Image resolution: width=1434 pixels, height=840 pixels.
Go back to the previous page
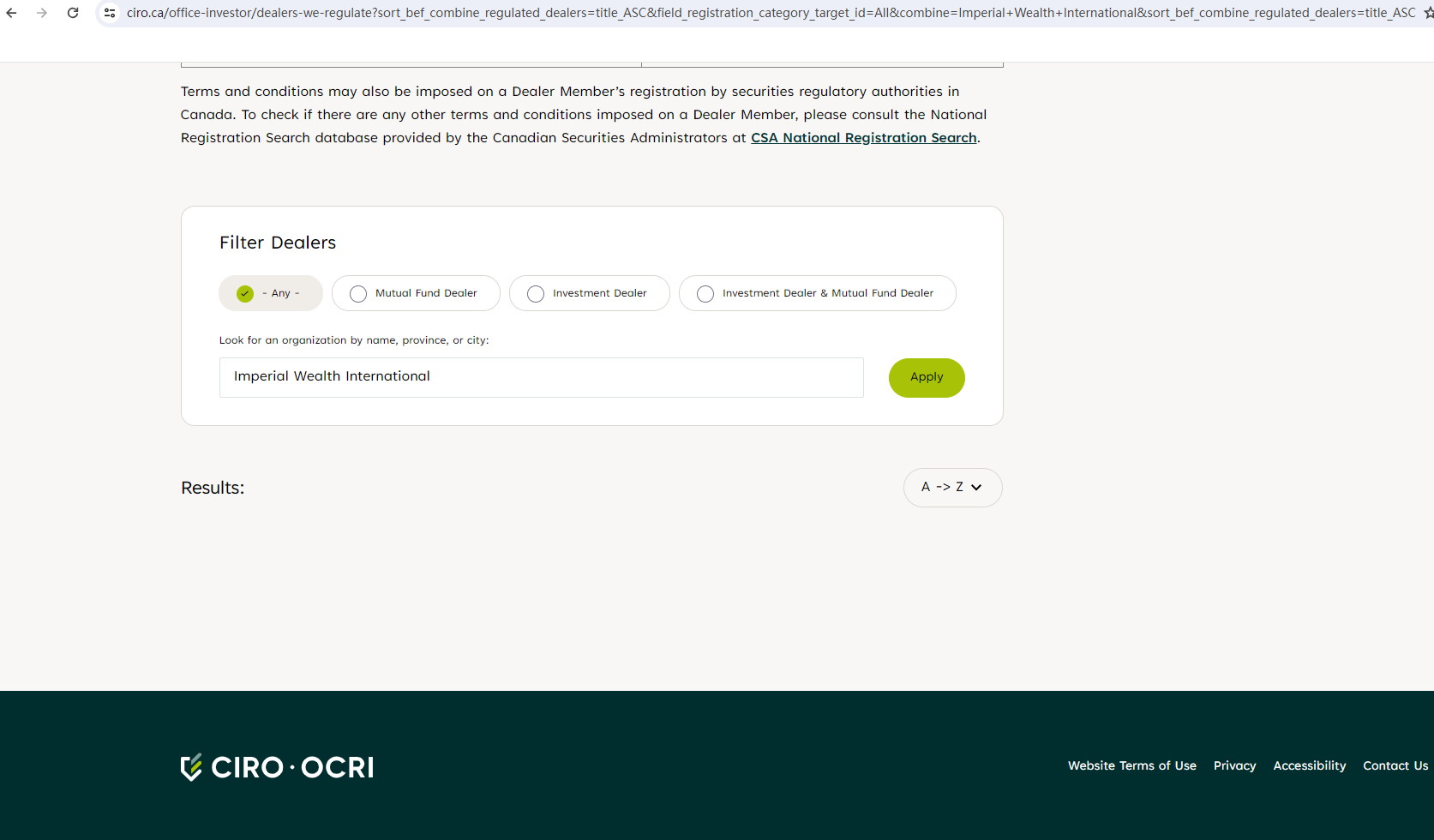(x=12, y=13)
